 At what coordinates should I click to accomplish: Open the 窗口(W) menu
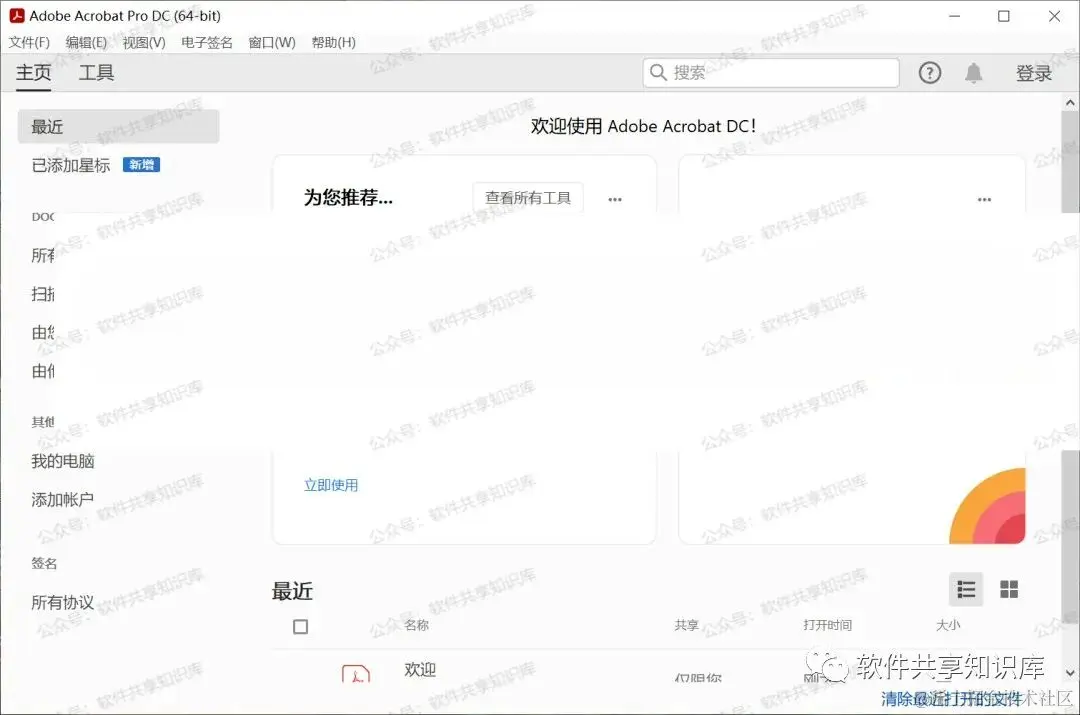point(271,43)
